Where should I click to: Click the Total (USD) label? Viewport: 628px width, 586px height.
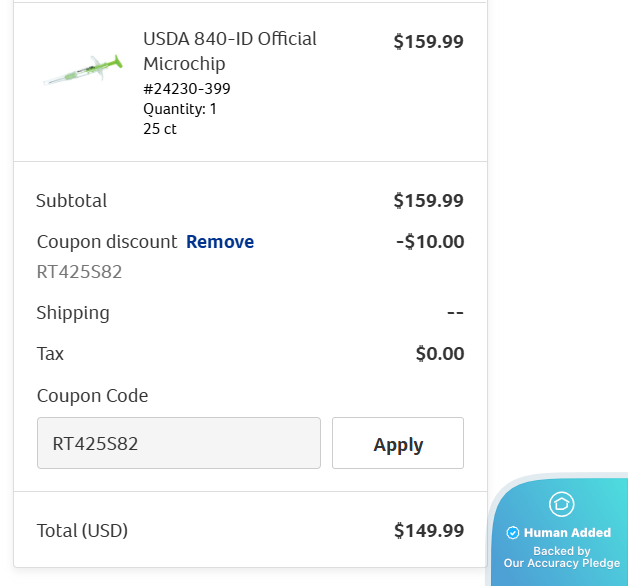coord(82,531)
